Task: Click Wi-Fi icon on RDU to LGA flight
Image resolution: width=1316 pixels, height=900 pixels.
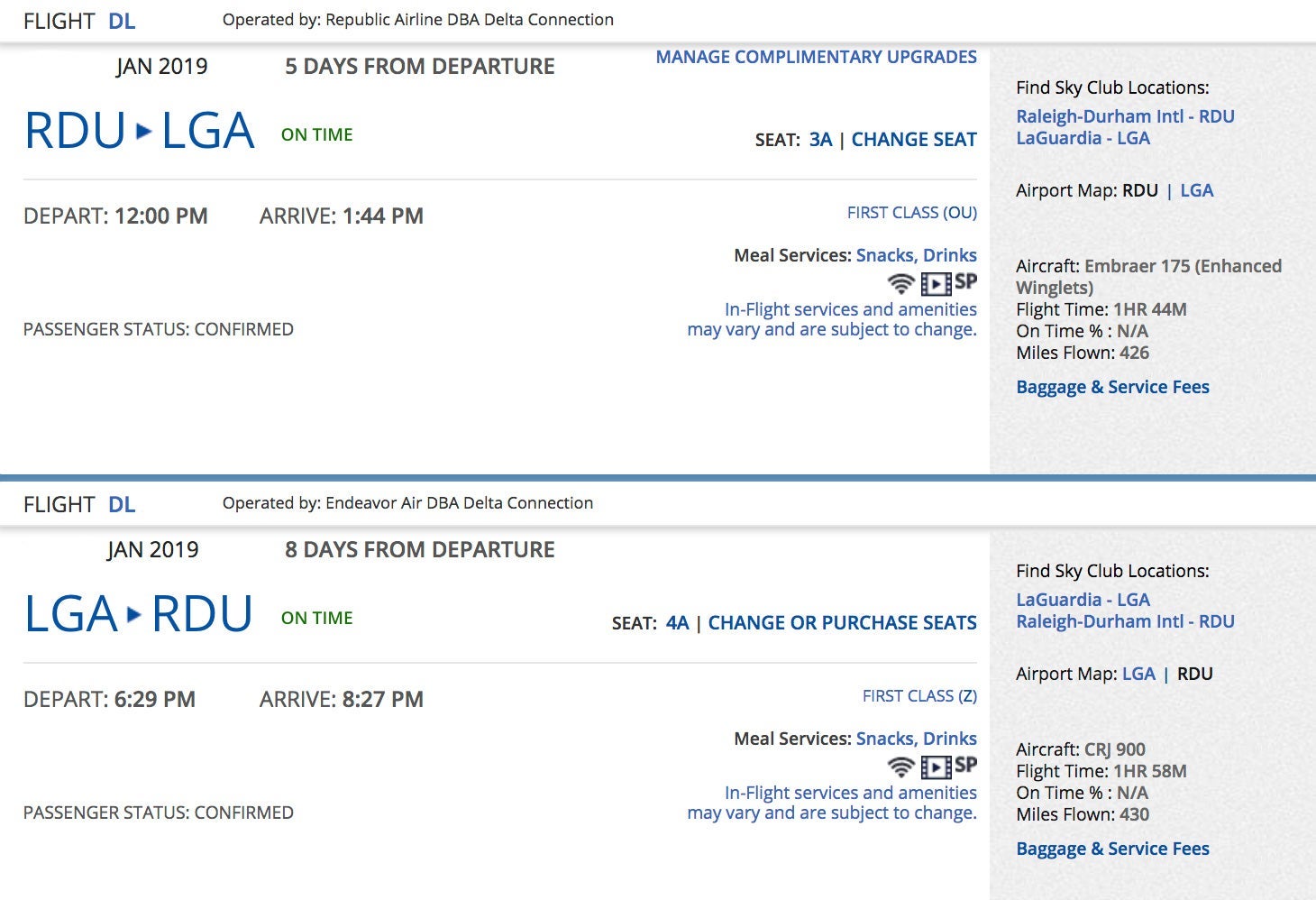Action: pyautogui.click(x=900, y=283)
